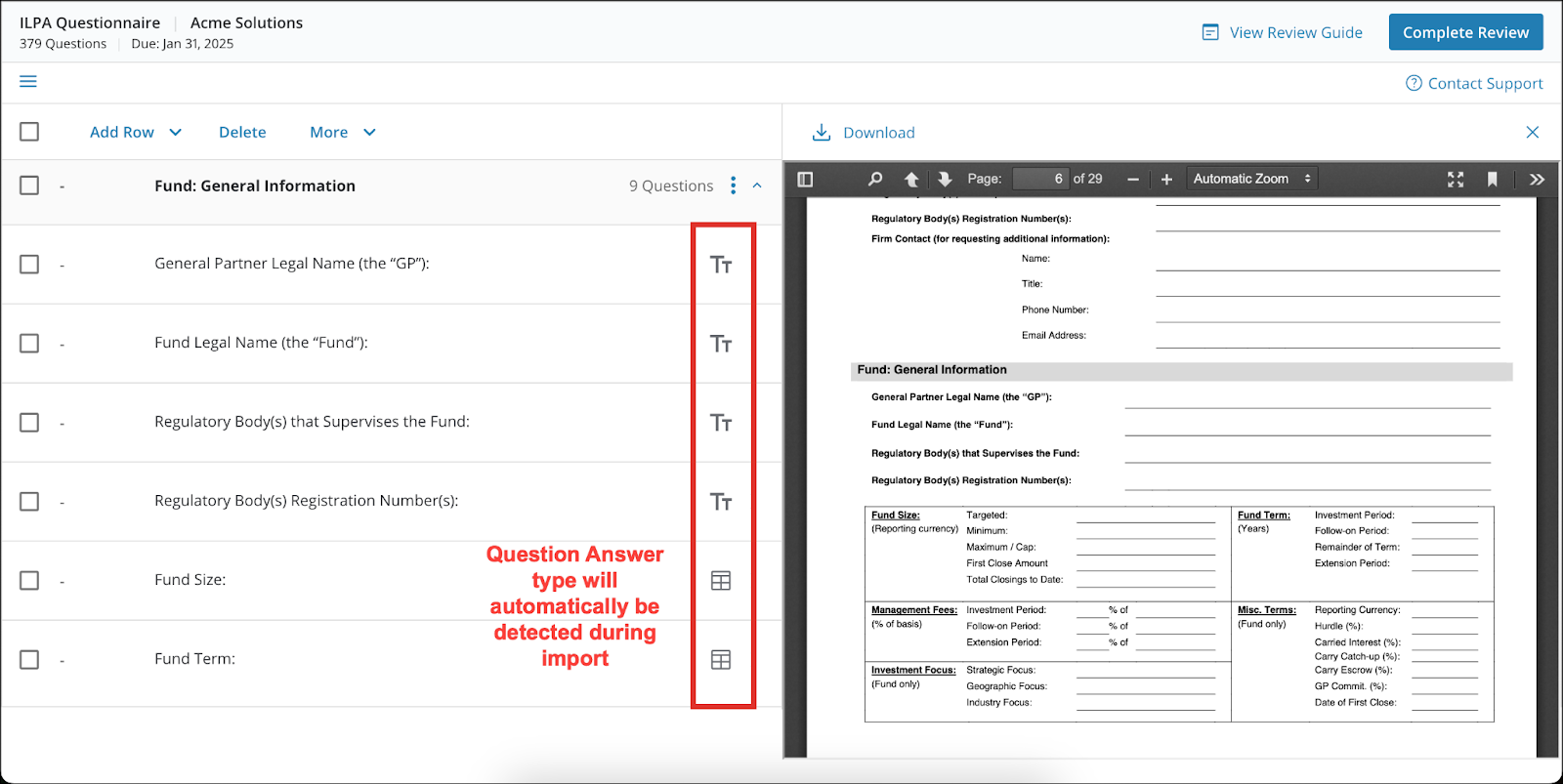Collapse the Fund: General Information section
Screen dimensions: 1563x784
point(757,186)
